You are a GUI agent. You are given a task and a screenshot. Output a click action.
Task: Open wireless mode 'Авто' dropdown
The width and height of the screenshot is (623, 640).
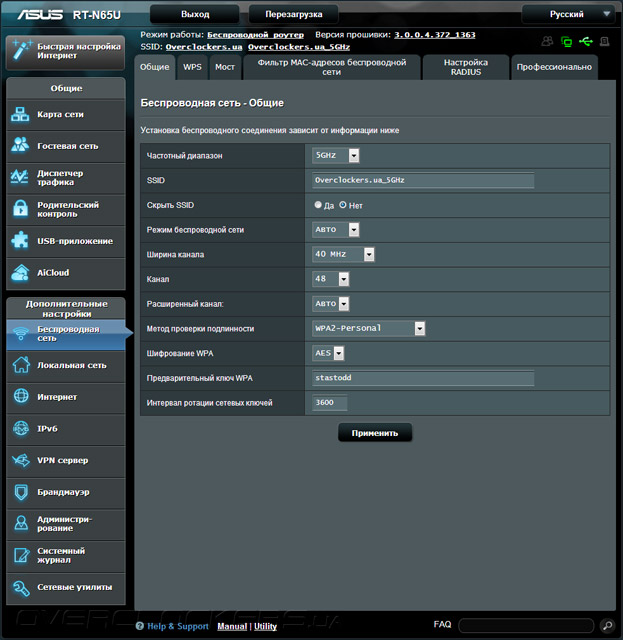coord(336,229)
